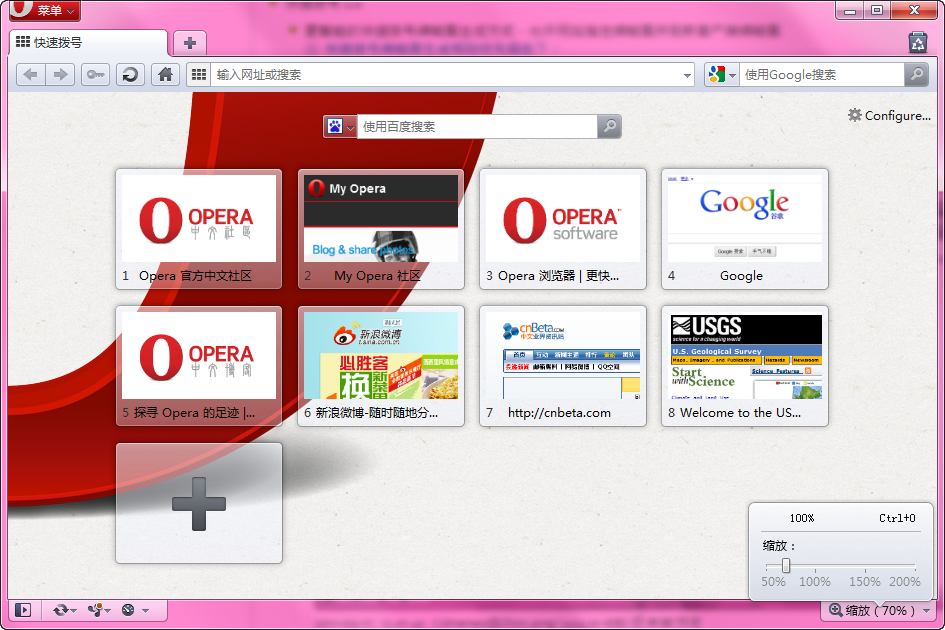Image resolution: width=945 pixels, height=630 pixels.
Task: Add a new speed dial entry
Action: [x=199, y=503]
